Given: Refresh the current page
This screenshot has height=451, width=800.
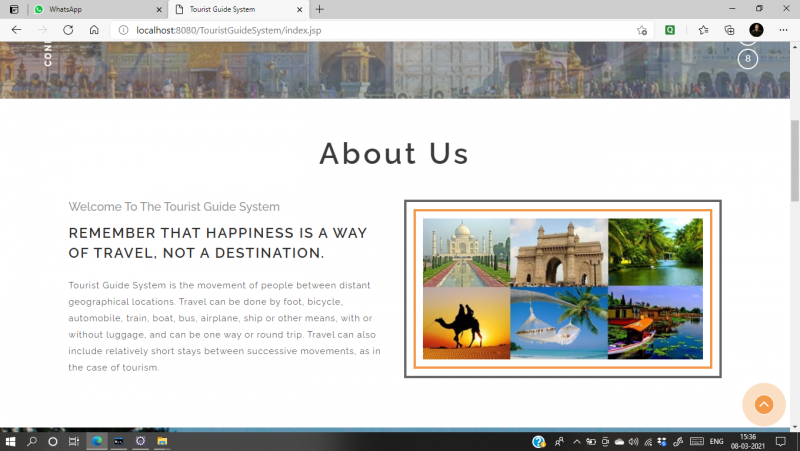Looking at the screenshot, I should click(68, 30).
